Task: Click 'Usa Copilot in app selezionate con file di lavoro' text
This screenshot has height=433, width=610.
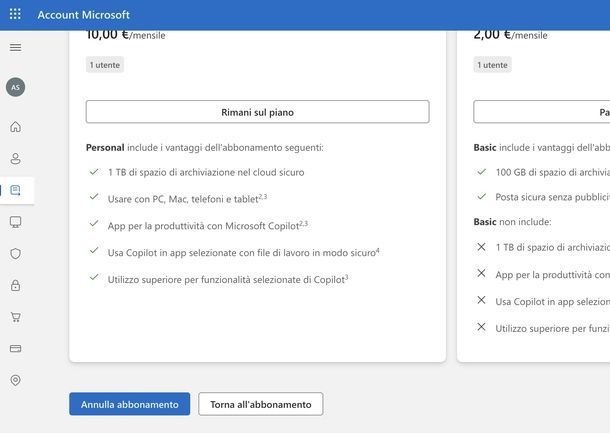Action: coord(244,252)
